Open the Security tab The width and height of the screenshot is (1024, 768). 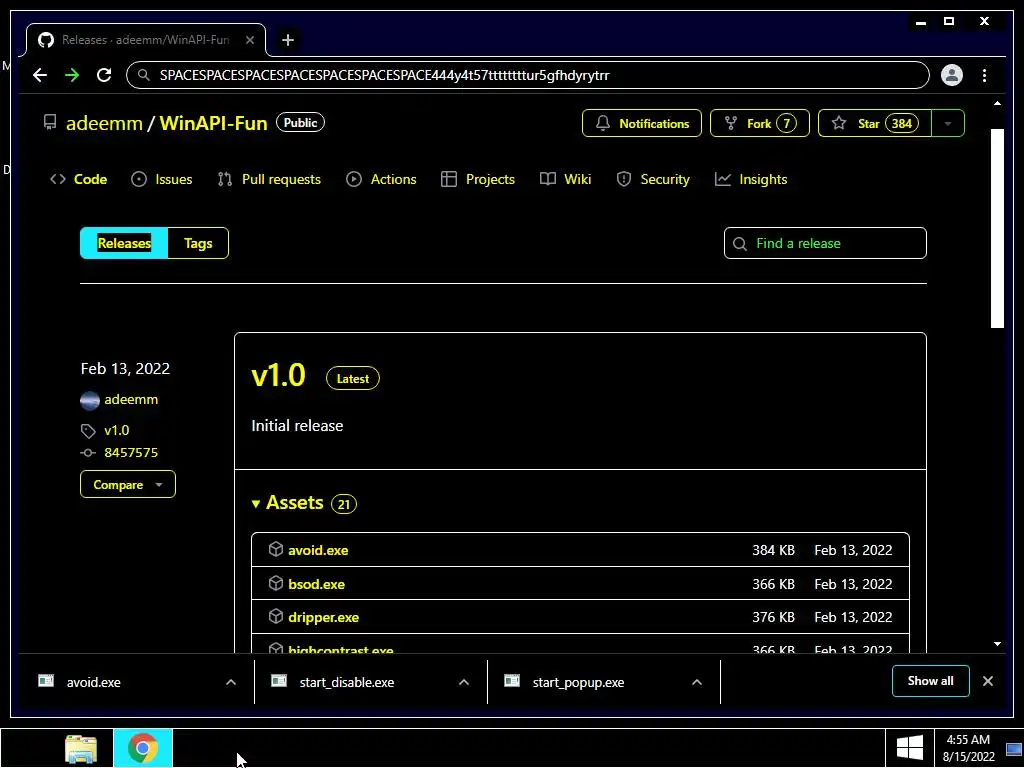pos(652,179)
